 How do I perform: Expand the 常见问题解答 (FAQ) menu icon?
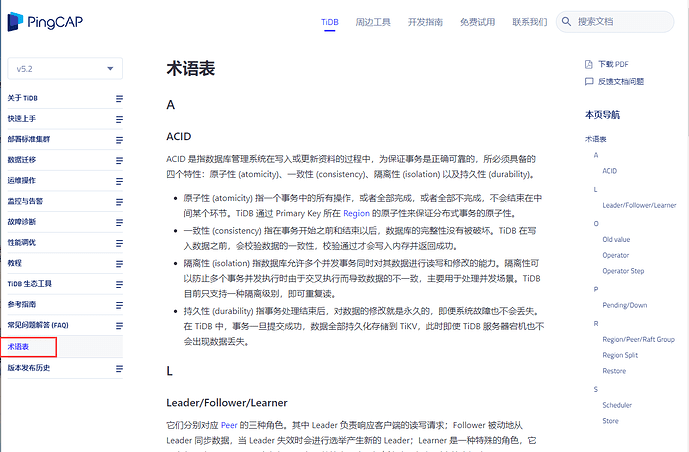pyautogui.click(x=119, y=325)
